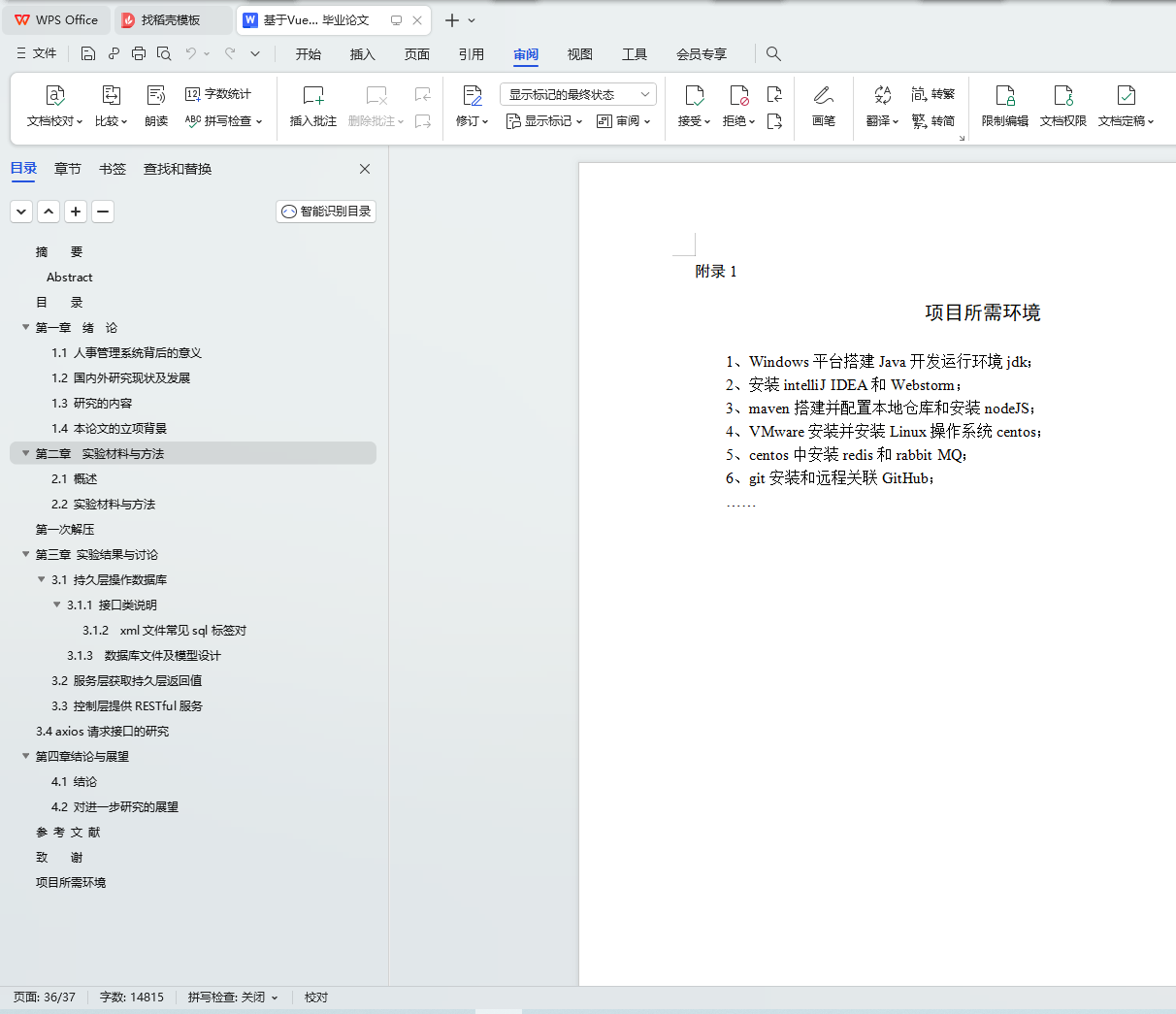This screenshot has height=1014, width=1176.
Task: Go to next change icon
Action: coord(774,121)
